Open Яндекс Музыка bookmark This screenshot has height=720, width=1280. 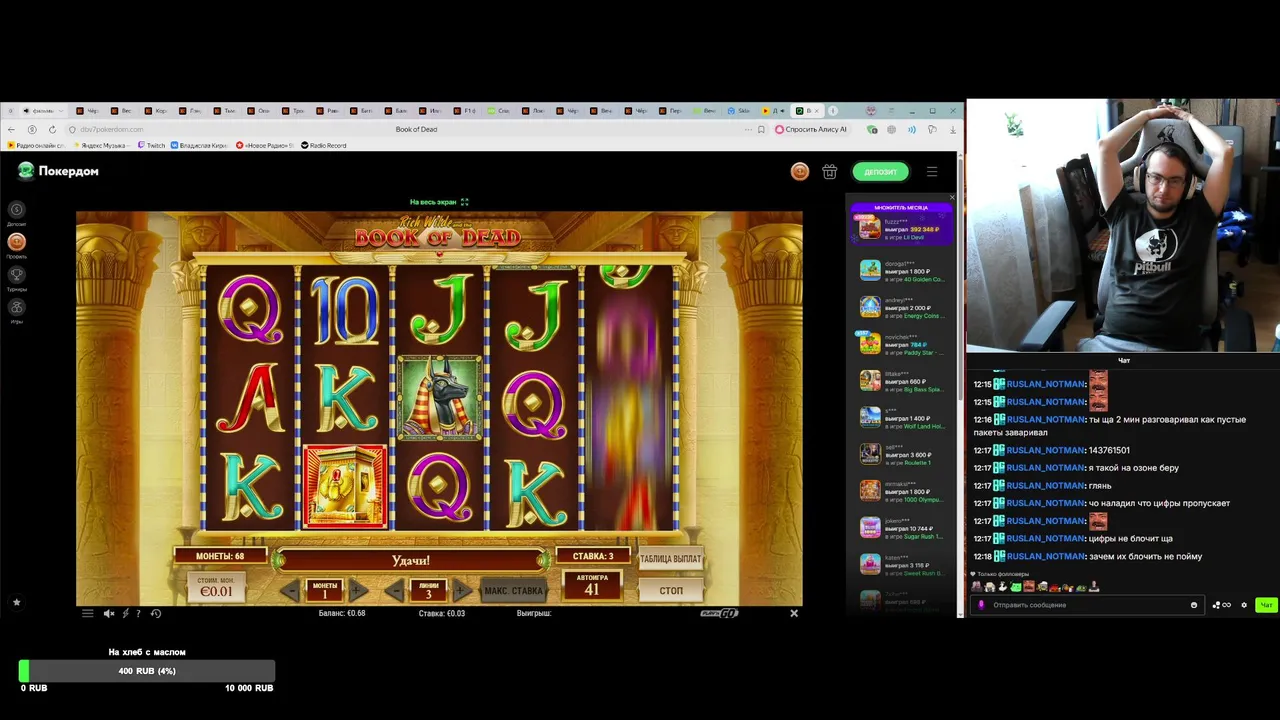click(x=103, y=145)
